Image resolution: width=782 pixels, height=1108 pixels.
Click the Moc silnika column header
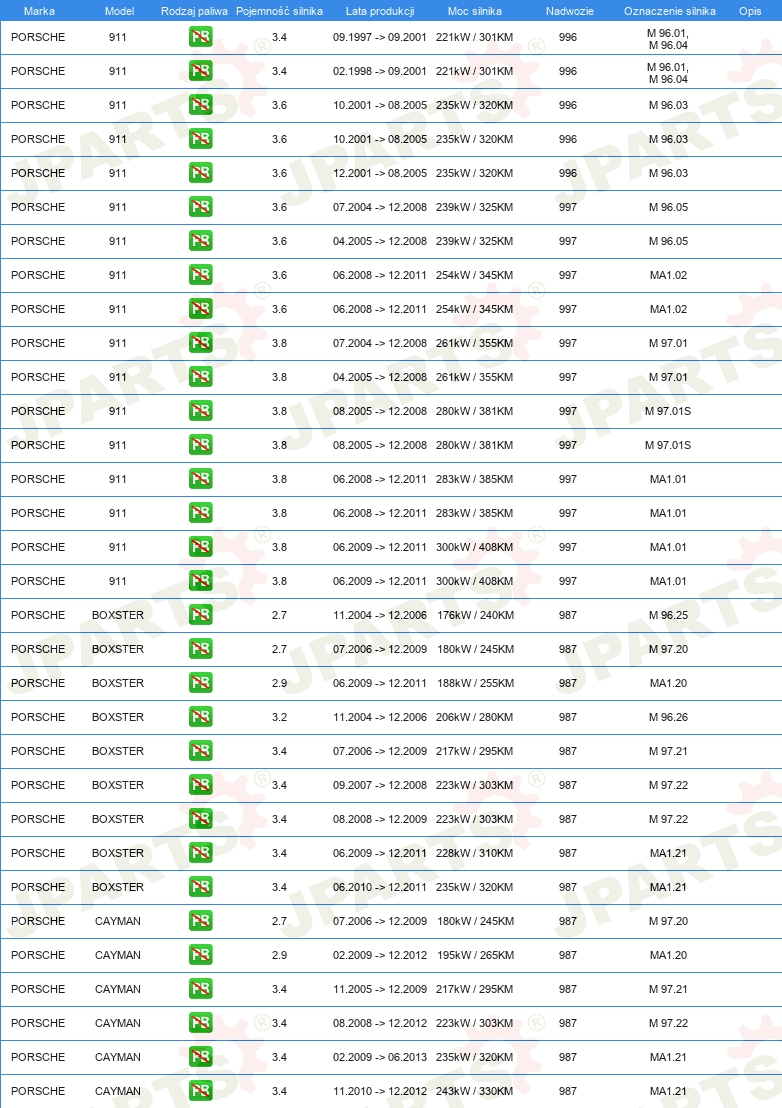tap(475, 11)
